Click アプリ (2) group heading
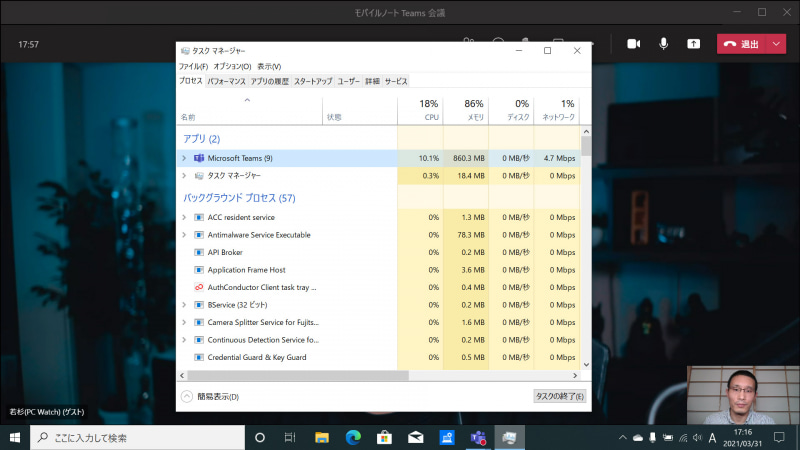The height and width of the screenshot is (450, 800). click(202, 139)
